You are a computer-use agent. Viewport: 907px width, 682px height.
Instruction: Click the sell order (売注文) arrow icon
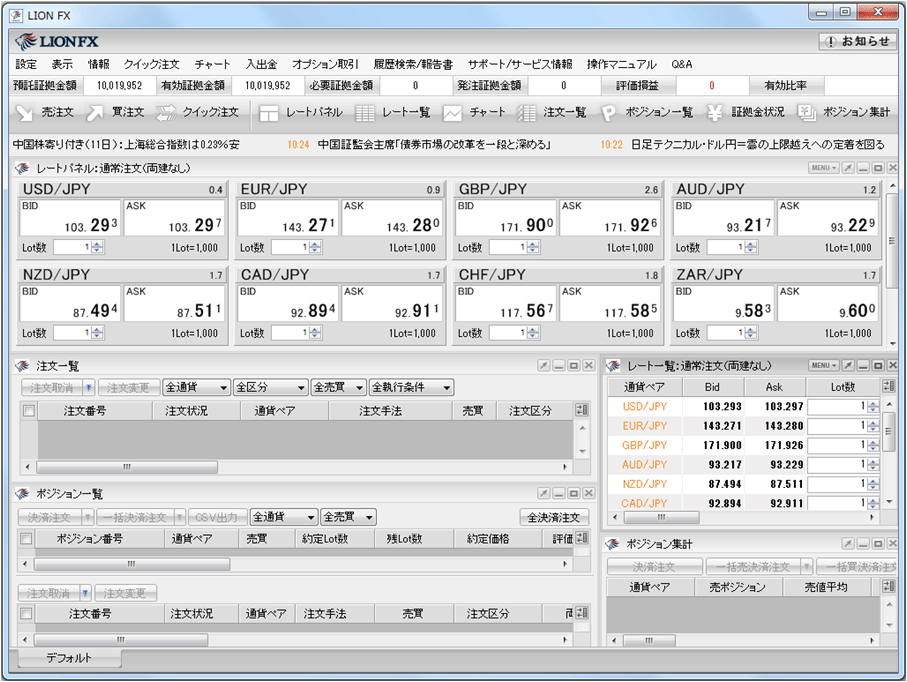point(24,112)
